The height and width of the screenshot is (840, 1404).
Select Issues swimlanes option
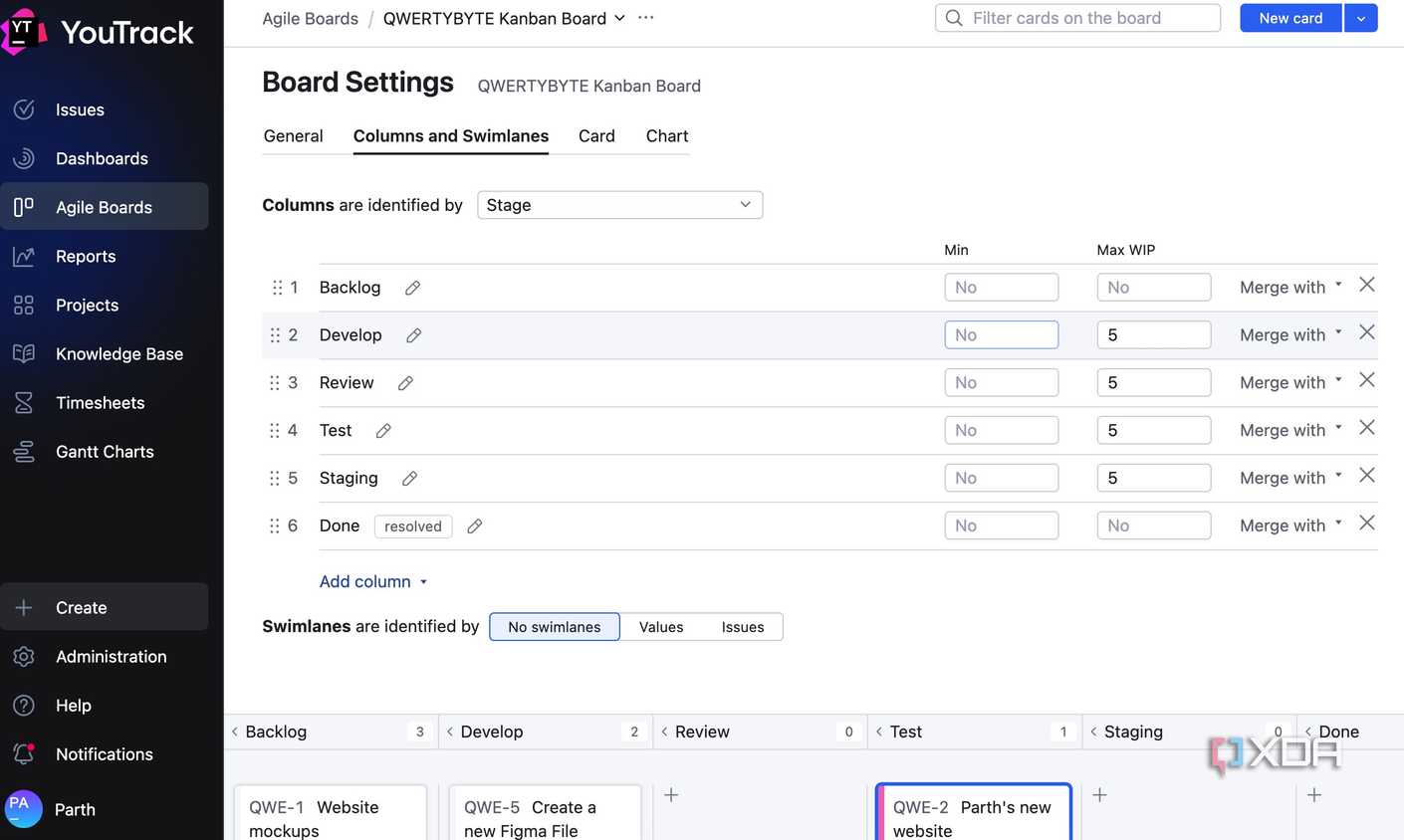[743, 627]
